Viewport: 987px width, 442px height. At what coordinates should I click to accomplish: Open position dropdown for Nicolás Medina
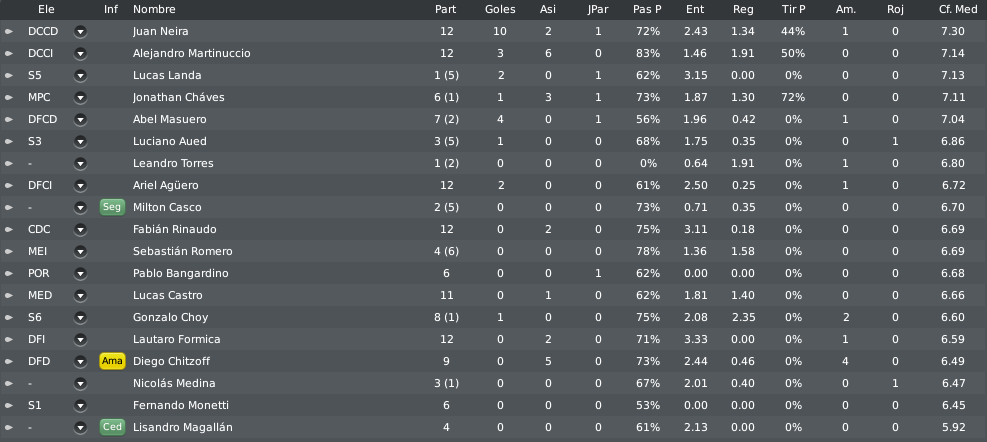80,384
